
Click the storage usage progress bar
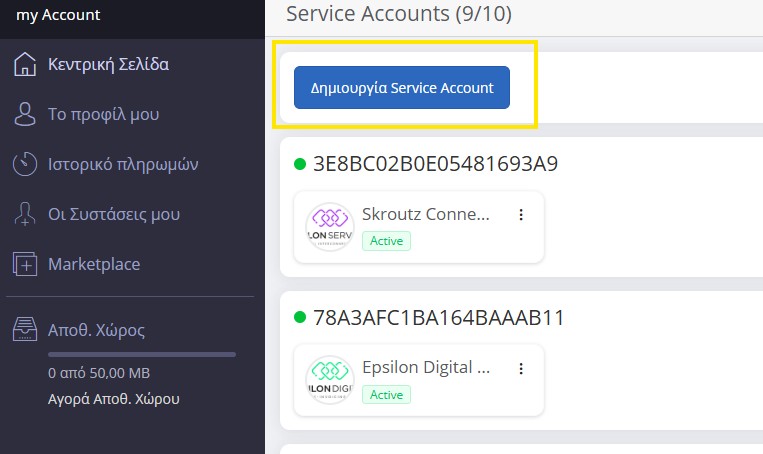[141, 354]
